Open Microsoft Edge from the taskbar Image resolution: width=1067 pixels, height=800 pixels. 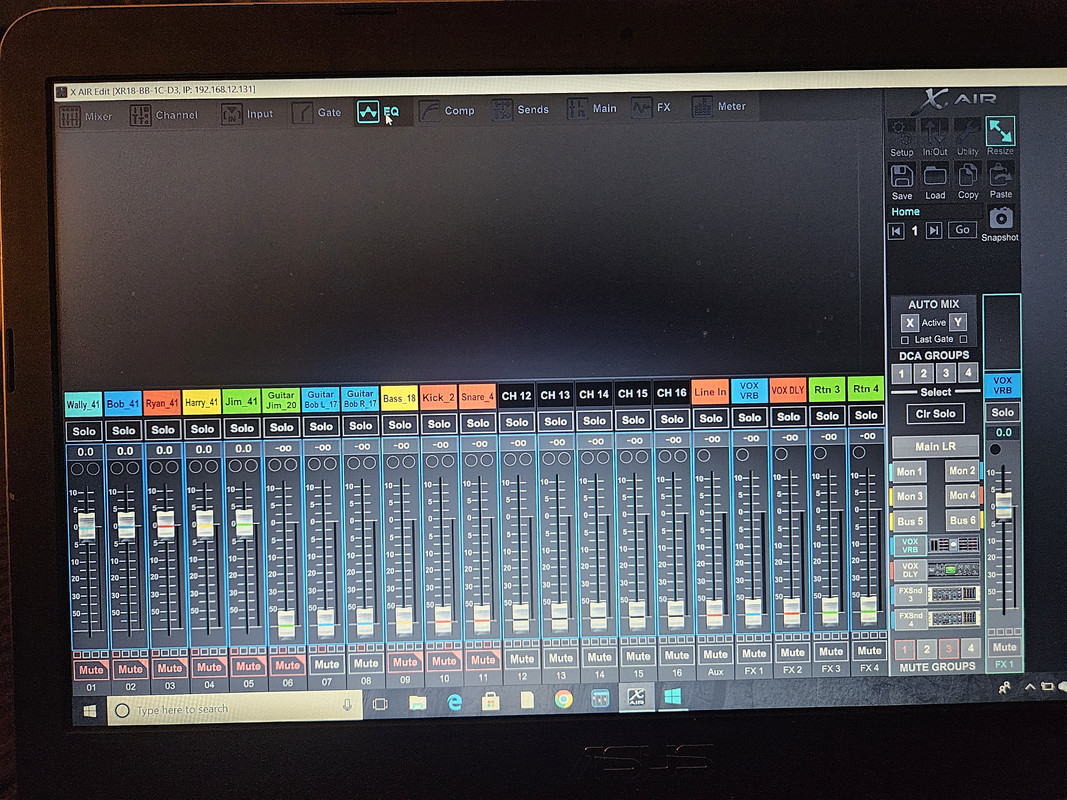point(455,701)
